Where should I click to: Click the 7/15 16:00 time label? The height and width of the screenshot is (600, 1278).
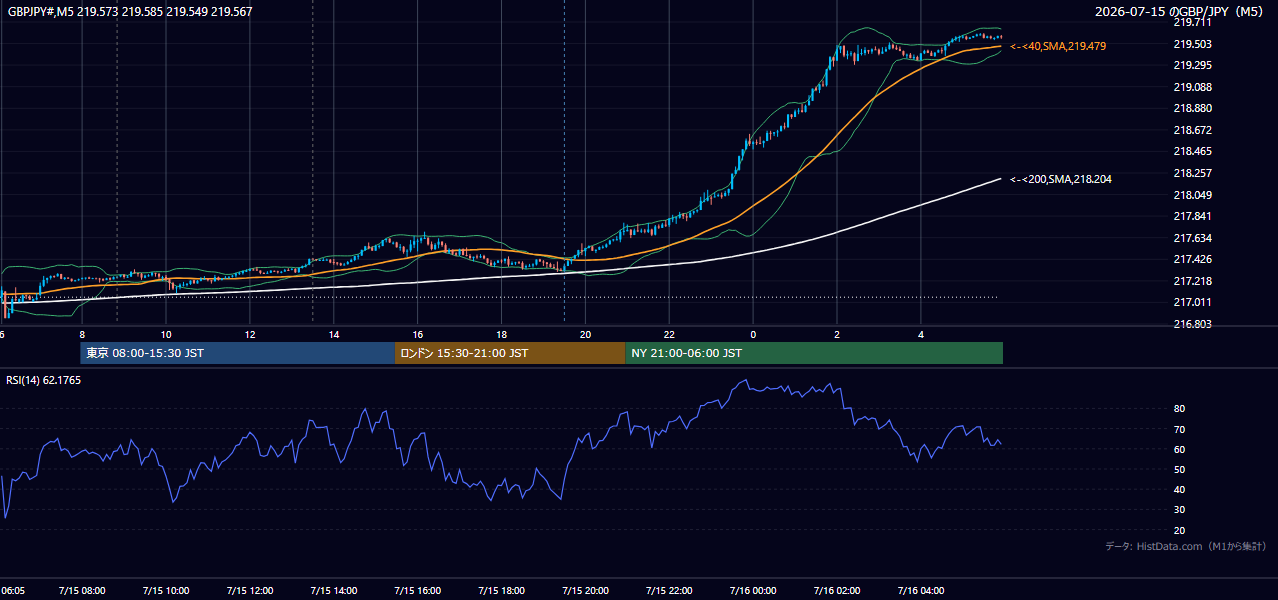pyautogui.click(x=418, y=591)
